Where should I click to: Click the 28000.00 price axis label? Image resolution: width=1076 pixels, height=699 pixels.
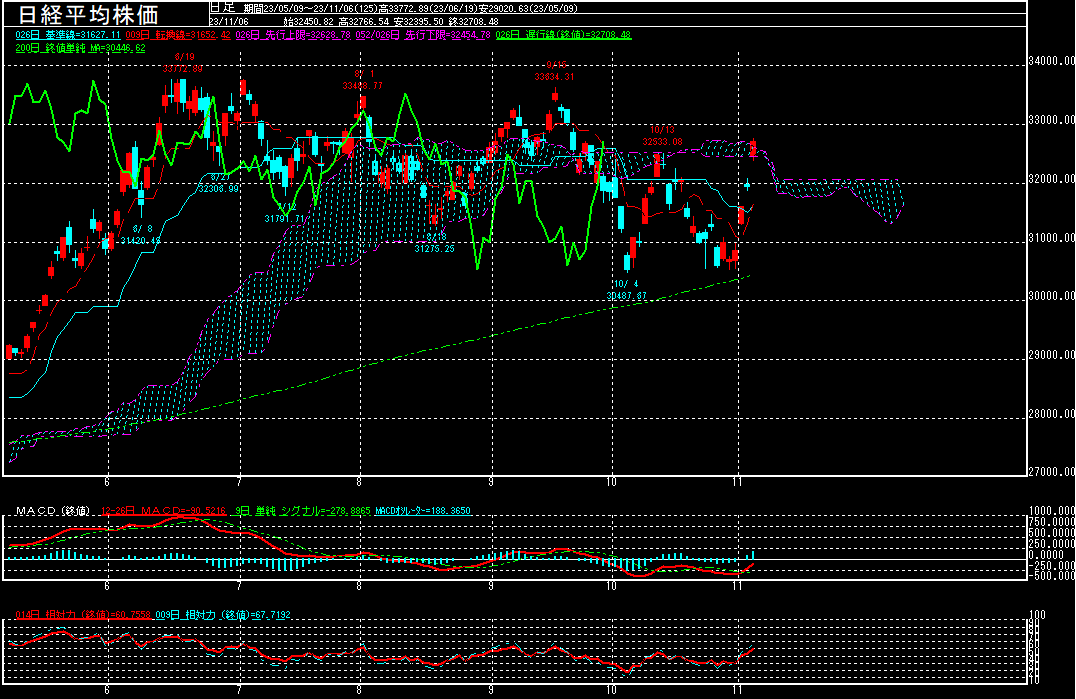(1051, 414)
